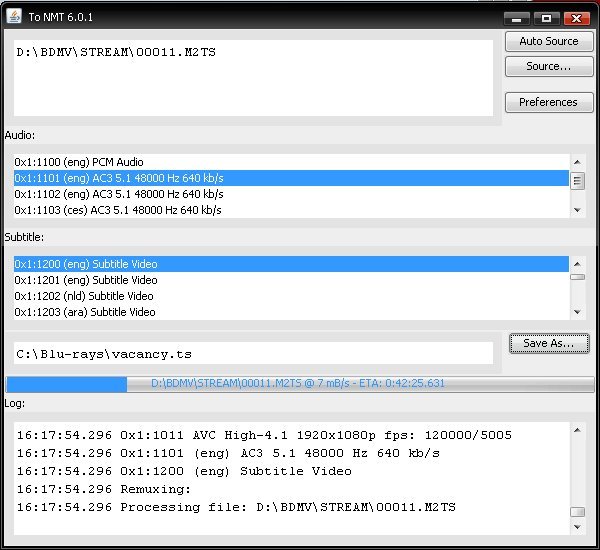Click the subtitle list scrollbar thumb

(x=577, y=277)
